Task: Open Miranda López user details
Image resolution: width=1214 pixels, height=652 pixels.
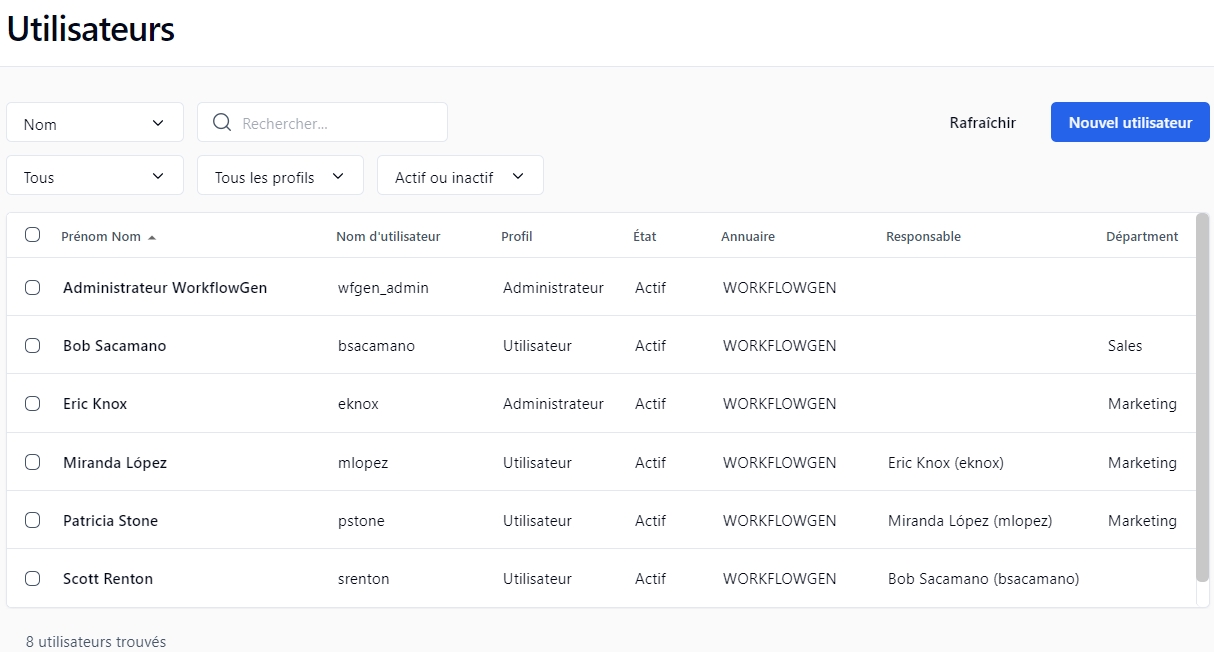Action: click(x=115, y=463)
